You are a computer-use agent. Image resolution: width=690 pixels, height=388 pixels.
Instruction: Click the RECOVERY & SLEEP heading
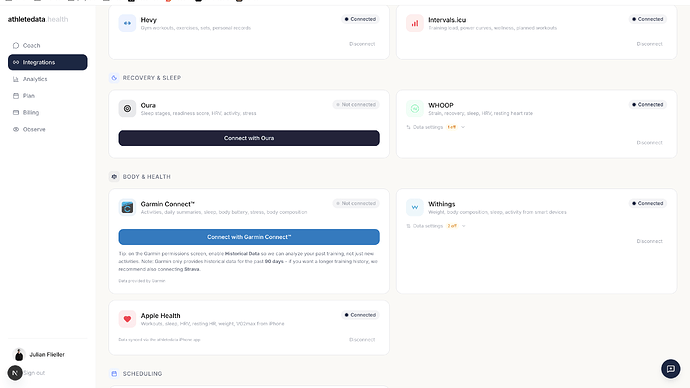tap(152, 78)
